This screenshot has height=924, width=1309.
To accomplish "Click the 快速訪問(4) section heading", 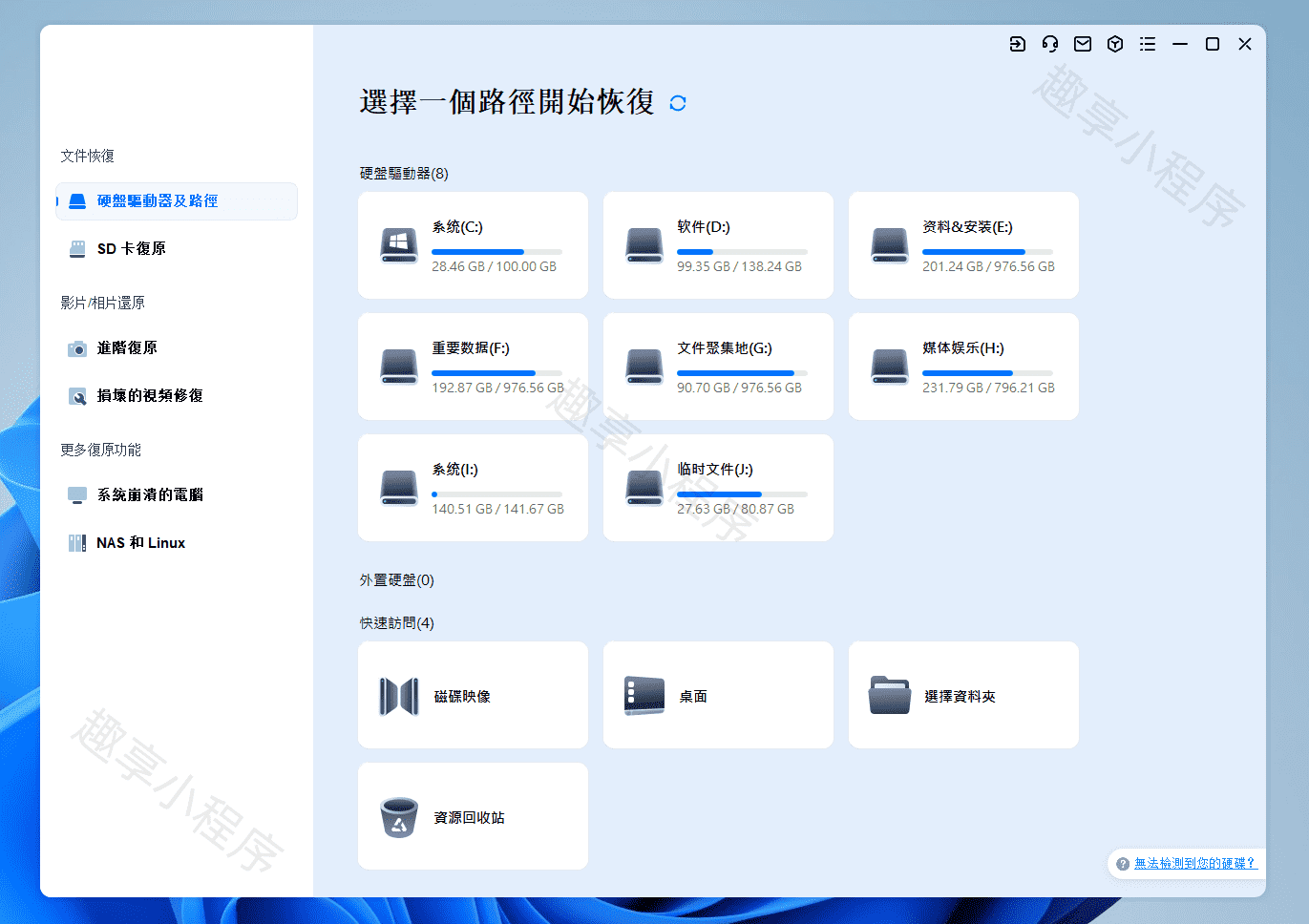I will [396, 623].
